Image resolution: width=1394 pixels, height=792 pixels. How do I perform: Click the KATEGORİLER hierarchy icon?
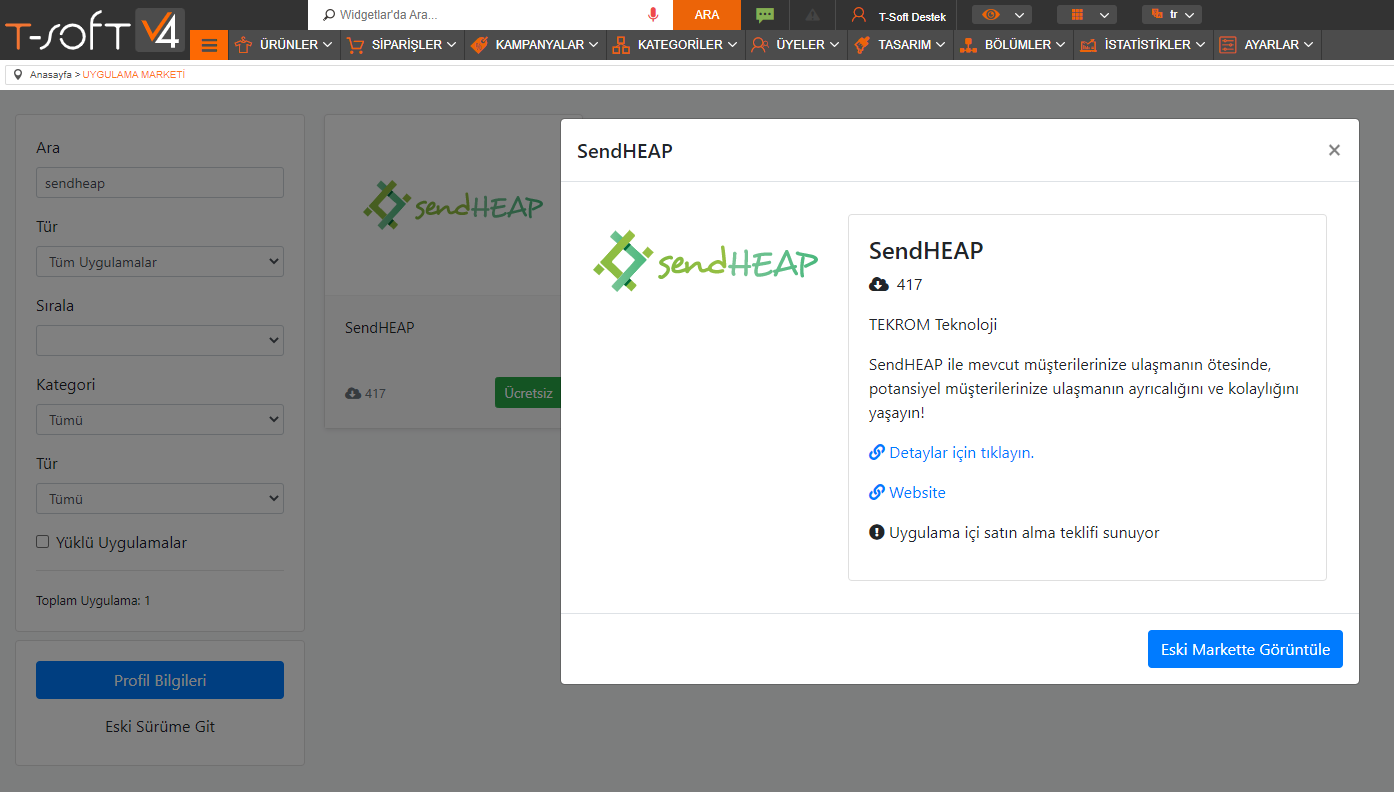[621, 45]
